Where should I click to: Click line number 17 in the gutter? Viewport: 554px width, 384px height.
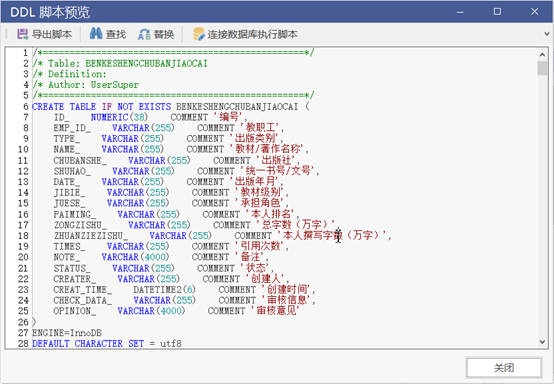23,225
